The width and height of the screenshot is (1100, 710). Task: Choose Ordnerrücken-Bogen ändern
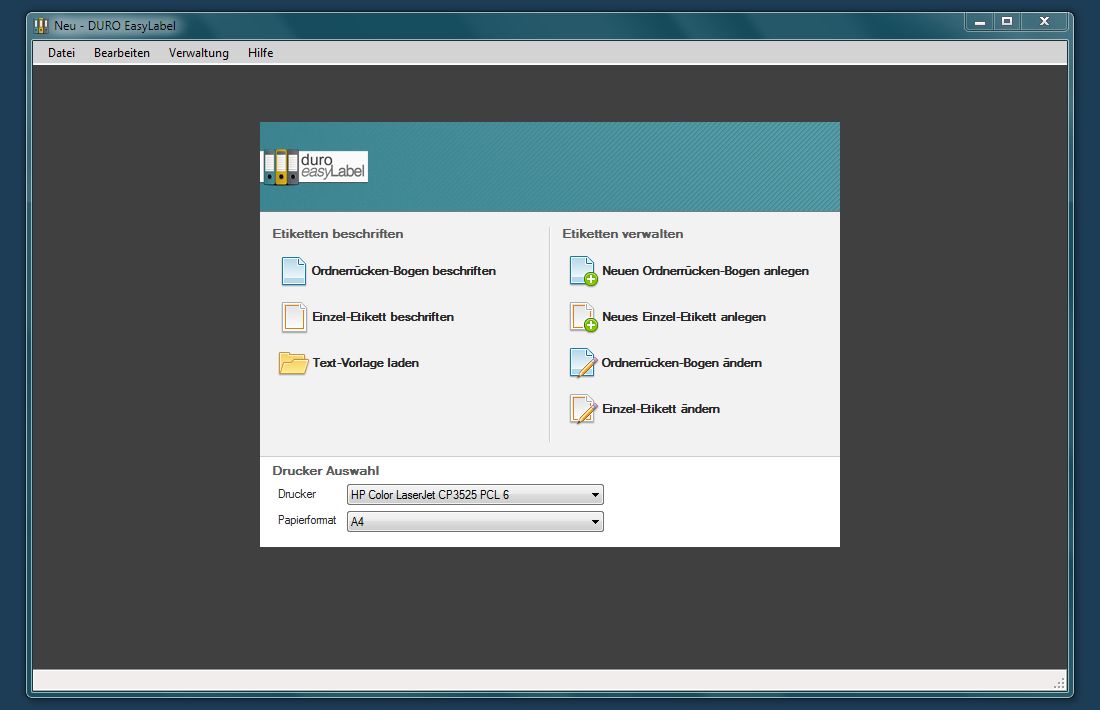(681, 363)
